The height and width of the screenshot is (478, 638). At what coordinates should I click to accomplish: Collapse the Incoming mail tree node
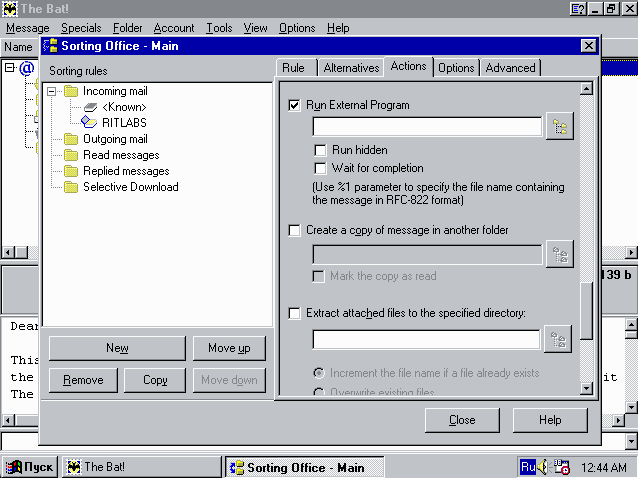(51, 91)
